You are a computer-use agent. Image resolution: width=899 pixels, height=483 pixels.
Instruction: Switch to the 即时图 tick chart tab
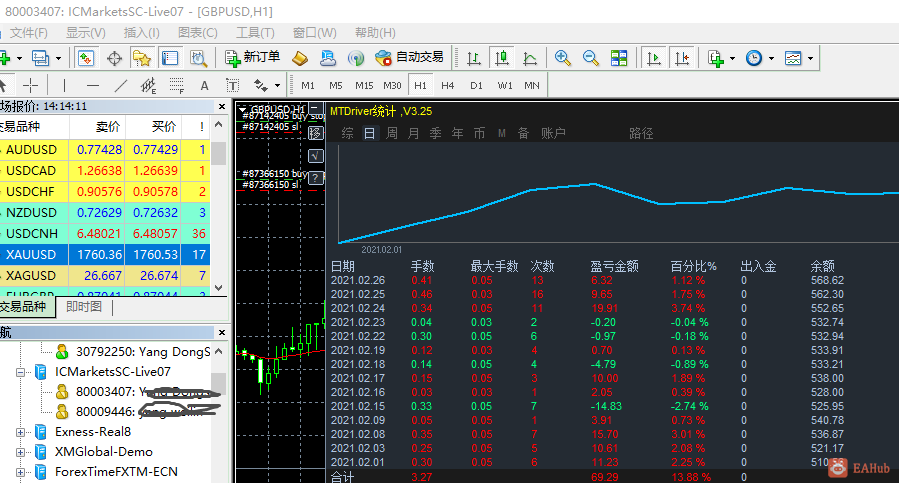[x=84, y=306]
